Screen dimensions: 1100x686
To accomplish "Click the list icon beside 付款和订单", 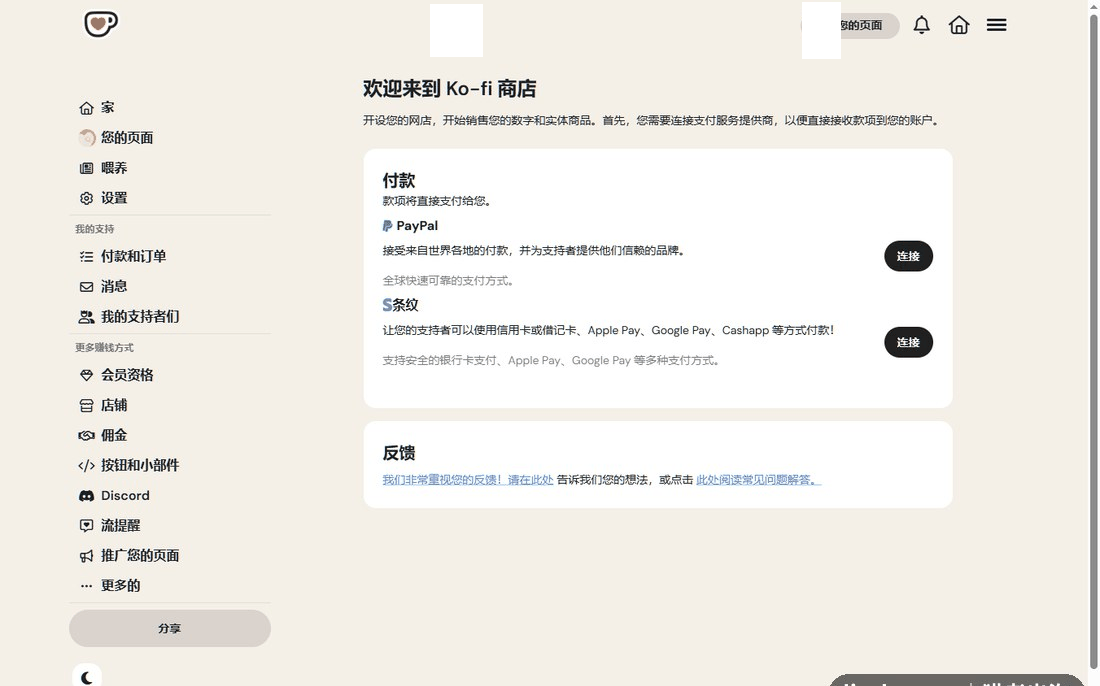I will (86, 257).
